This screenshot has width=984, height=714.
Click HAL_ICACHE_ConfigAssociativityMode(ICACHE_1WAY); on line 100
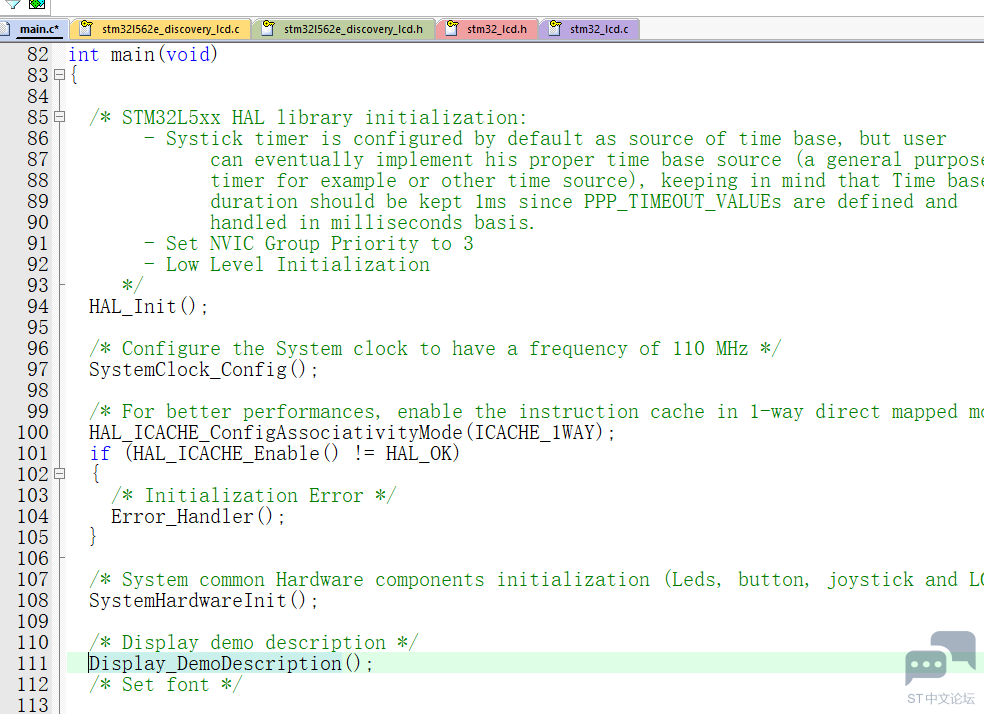(352, 432)
